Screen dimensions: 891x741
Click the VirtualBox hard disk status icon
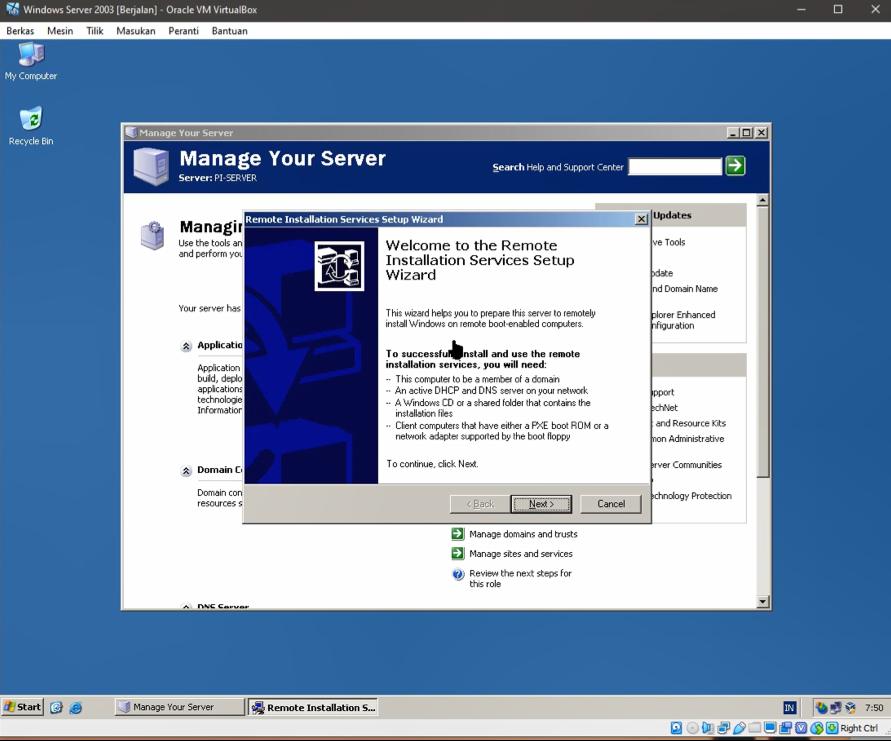676,728
